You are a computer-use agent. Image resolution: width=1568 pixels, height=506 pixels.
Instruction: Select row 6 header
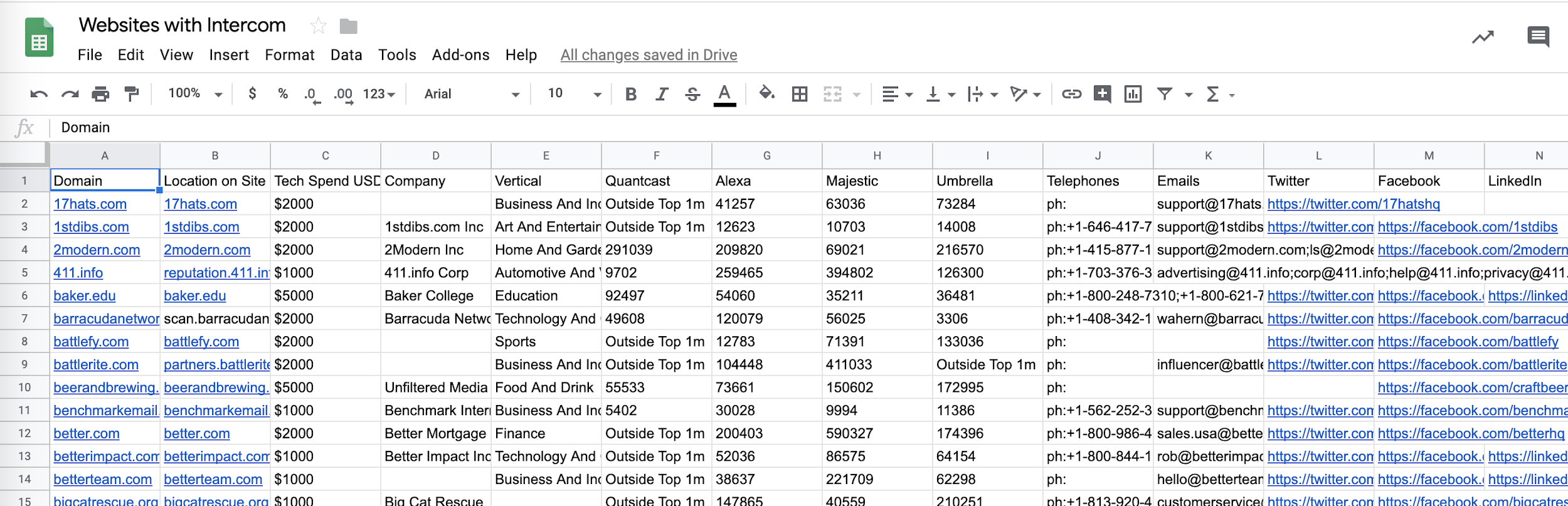pos(24,295)
